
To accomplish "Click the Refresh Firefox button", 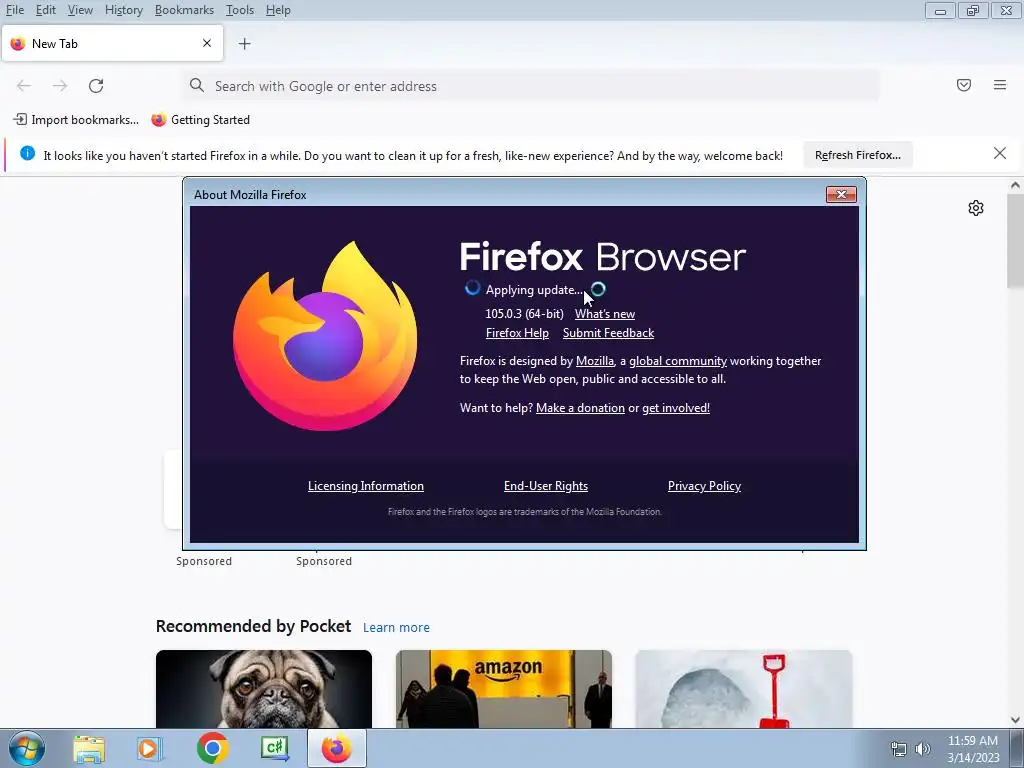I will 857,155.
